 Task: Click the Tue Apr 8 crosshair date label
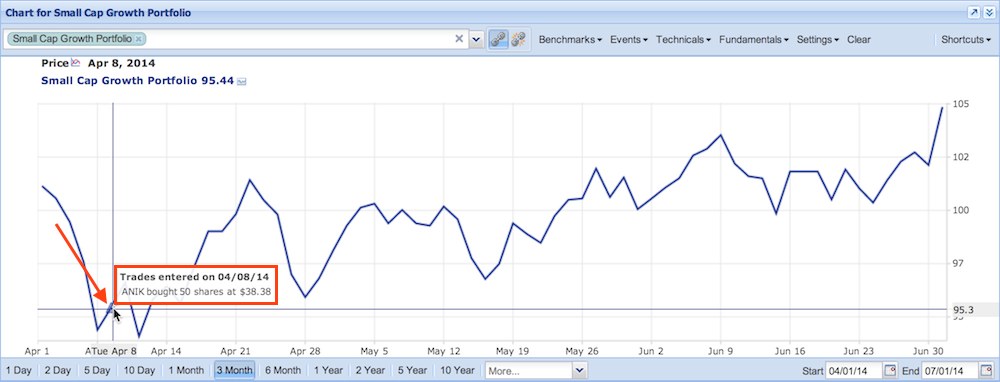[114, 351]
